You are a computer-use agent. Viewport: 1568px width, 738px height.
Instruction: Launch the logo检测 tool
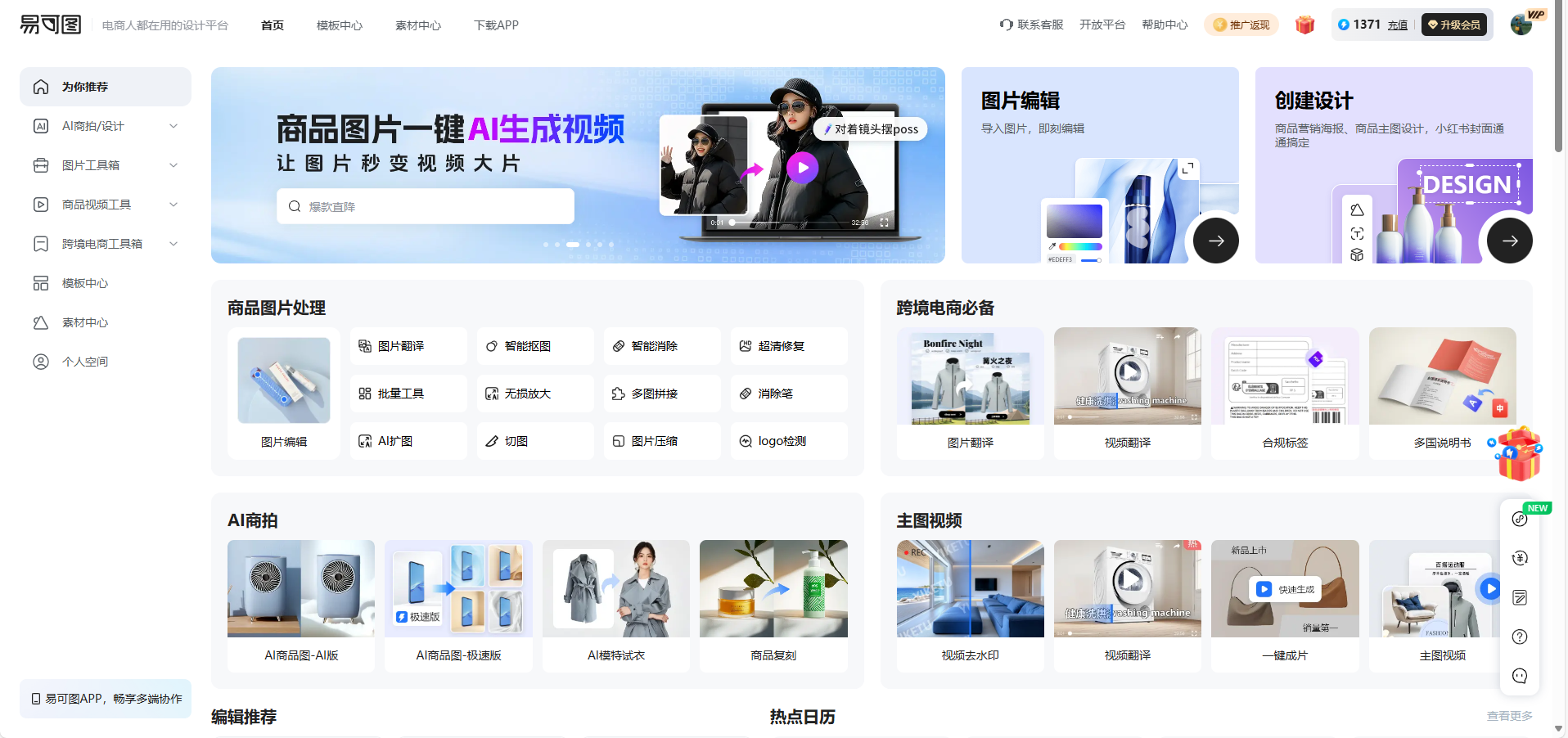click(x=789, y=441)
